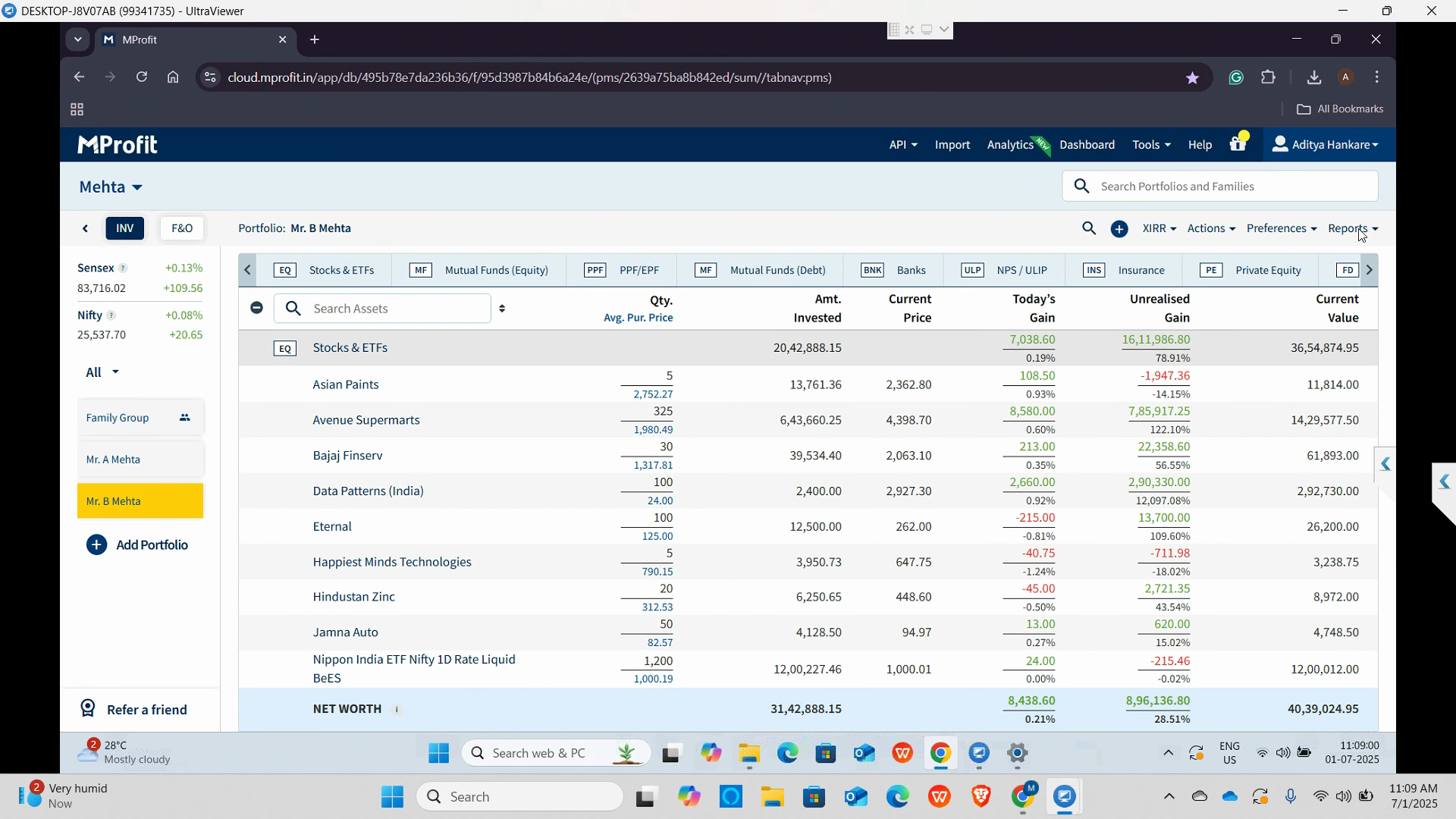Select Family Group portfolio
Screen dimensions: 1456x819
tap(140, 418)
